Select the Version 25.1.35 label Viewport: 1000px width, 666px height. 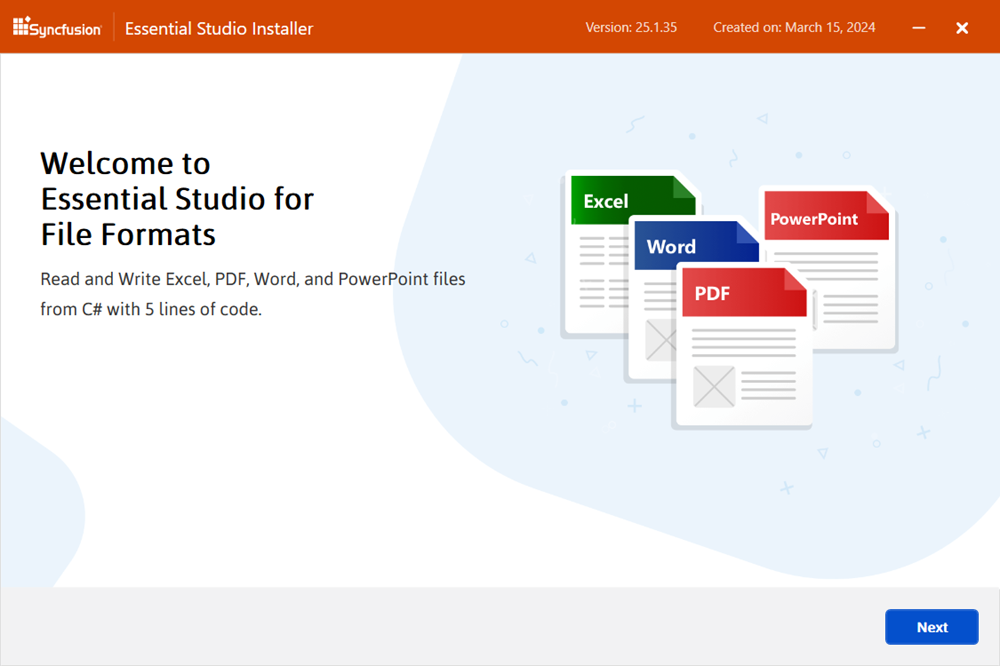click(x=631, y=27)
